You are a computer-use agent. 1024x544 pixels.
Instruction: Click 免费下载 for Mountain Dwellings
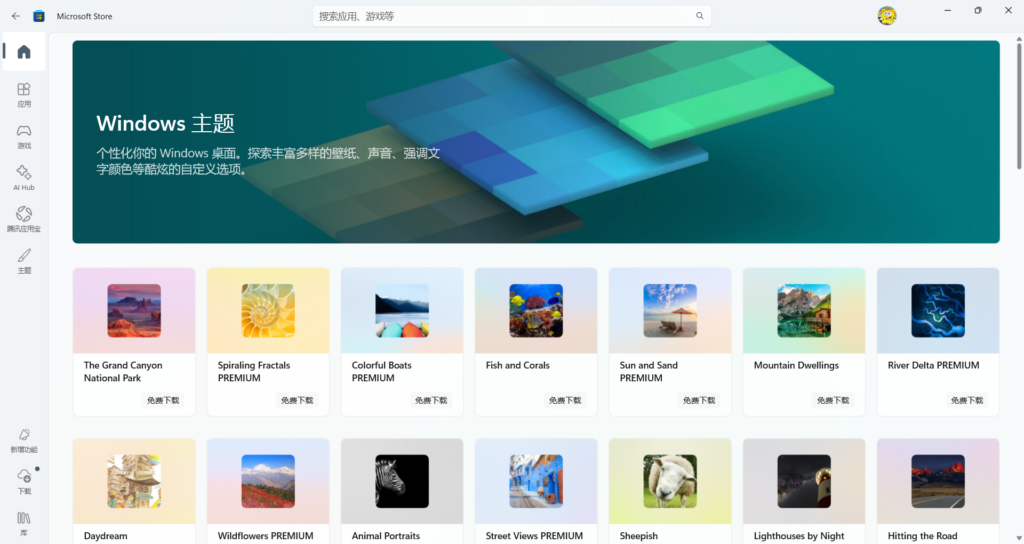click(x=833, y=400)
